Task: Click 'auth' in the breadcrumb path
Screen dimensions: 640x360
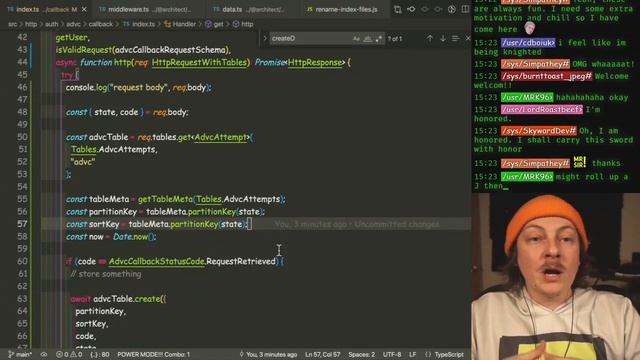Action: pos(51,24)
